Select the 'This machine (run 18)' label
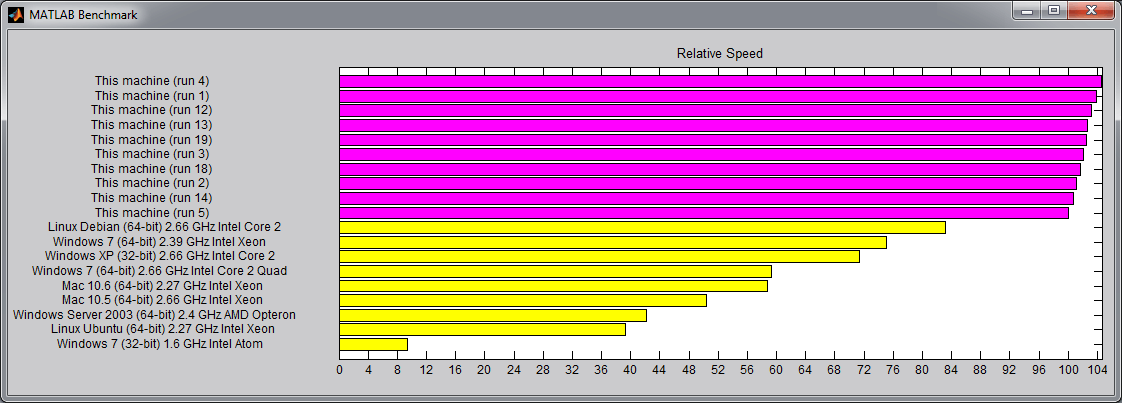The image size is (1122, 403). point(152,169)
